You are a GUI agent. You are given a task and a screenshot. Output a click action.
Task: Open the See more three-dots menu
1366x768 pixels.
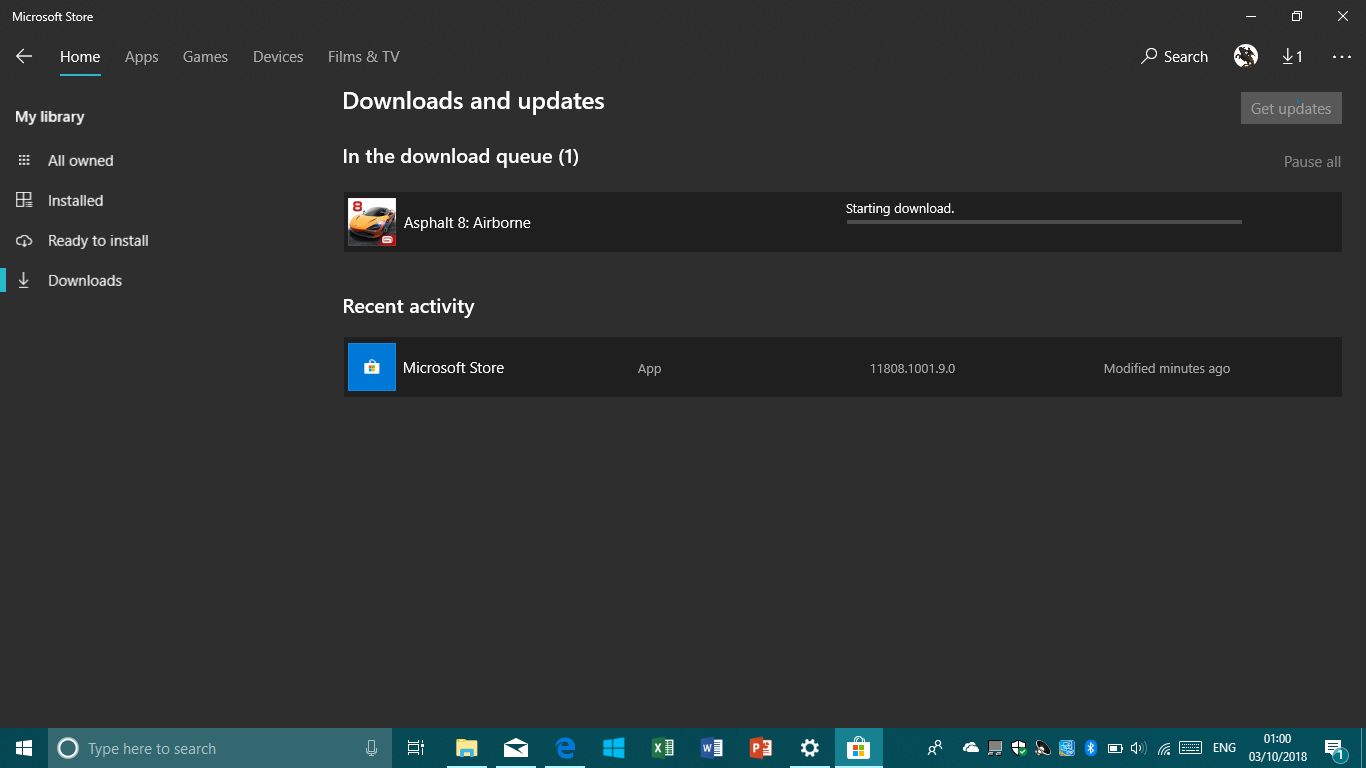click(1342, 57)
